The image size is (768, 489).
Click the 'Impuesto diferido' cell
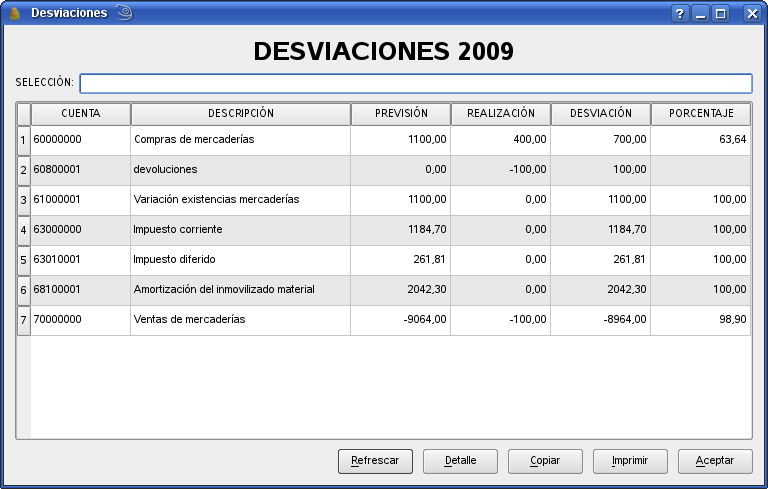pyautogui.click(x=240, y=260)
